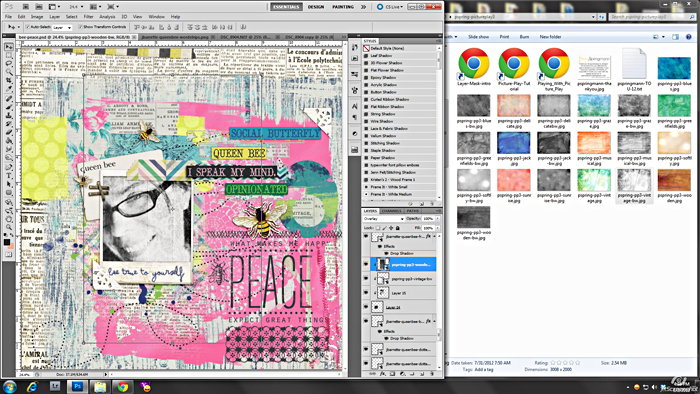The image size is (700, 394).
Task: Click the Slide show button
Action: [478, 37]
